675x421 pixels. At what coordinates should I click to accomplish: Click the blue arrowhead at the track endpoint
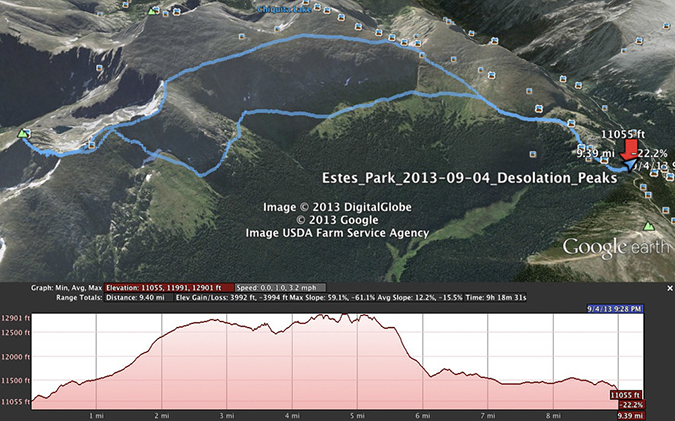point(629,165)
